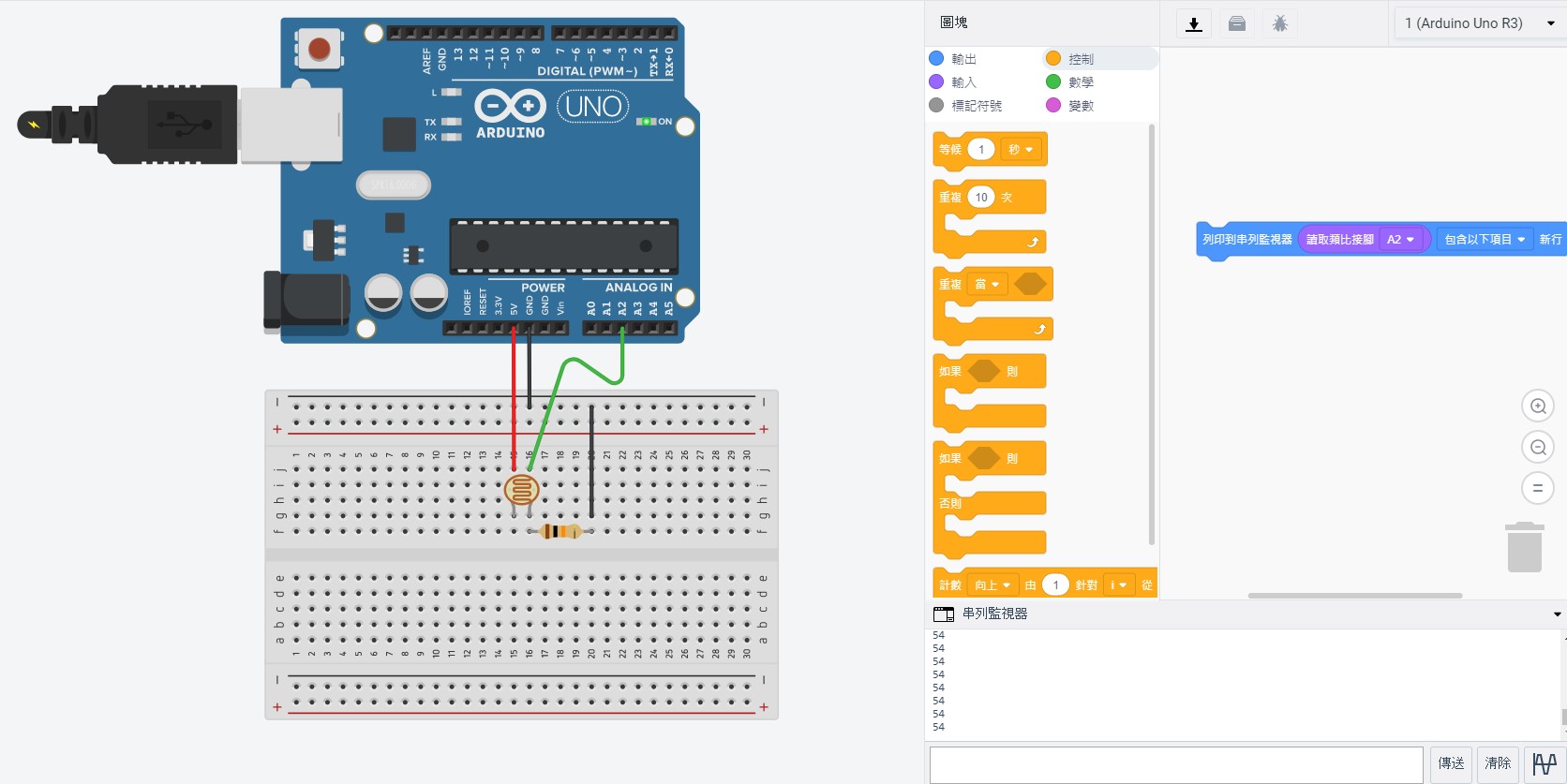
Task: Click the debugger bug icon
Action: 1280,24
